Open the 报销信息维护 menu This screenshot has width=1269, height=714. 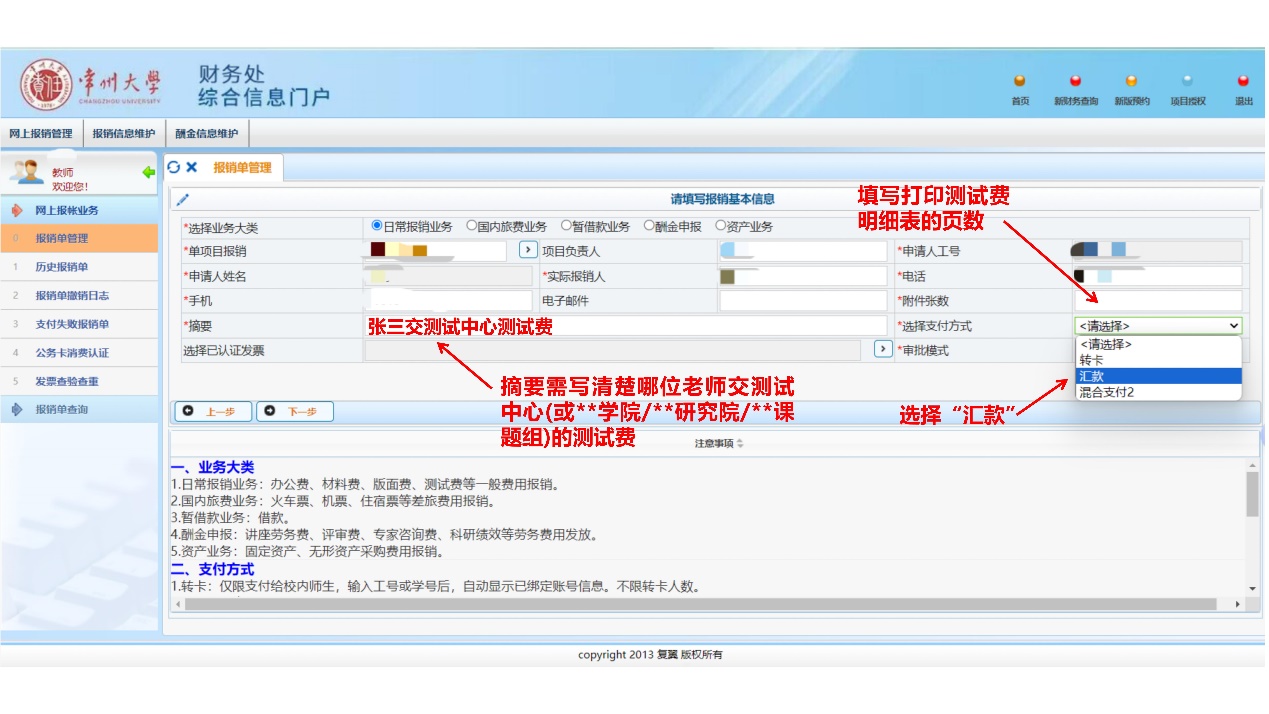pos(124,134)
